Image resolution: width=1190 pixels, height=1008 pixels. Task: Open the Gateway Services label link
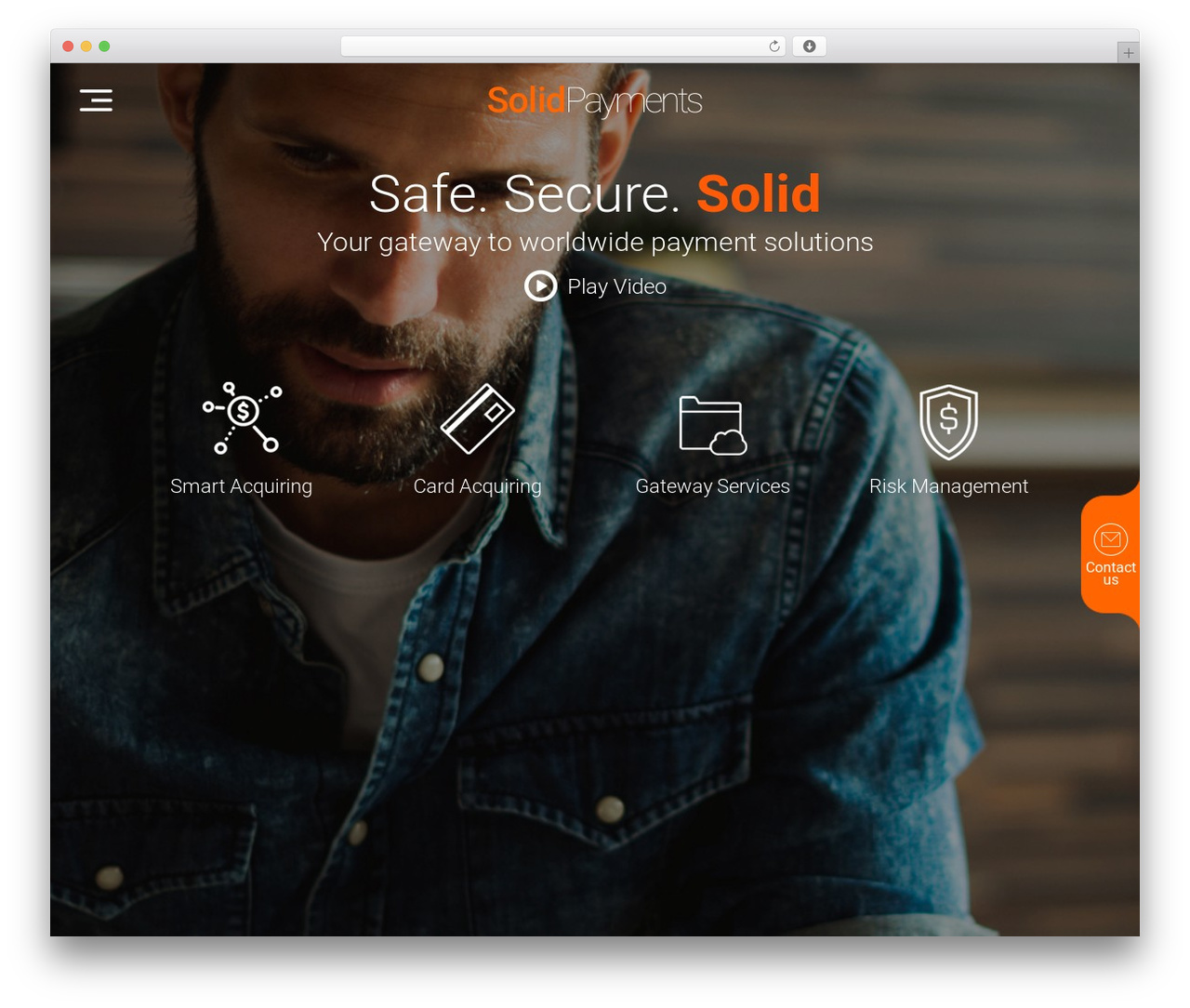[713, 486]
